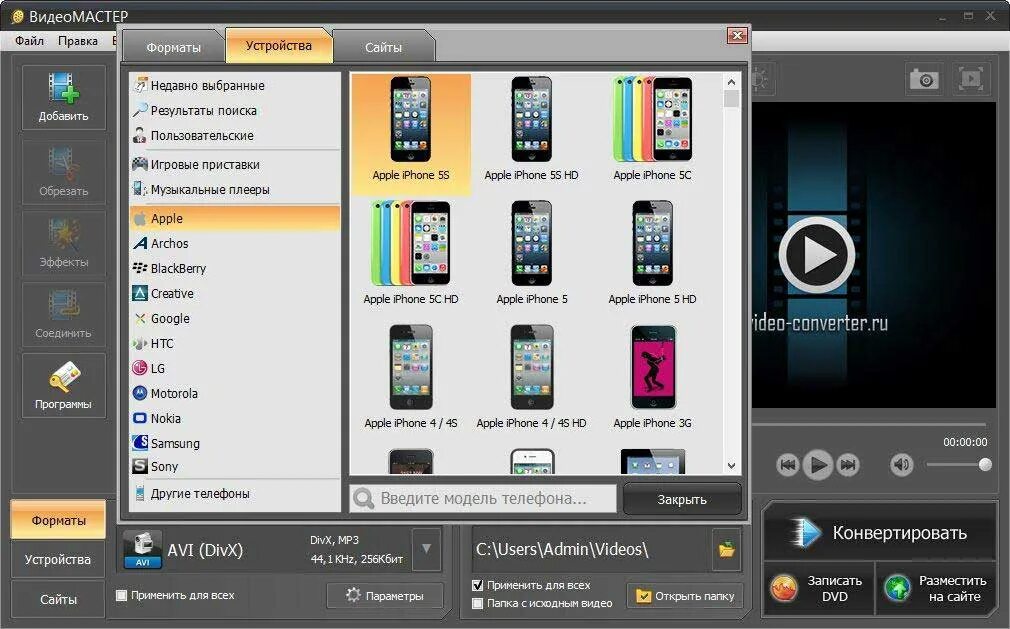Uncheck Применить для всех under output path
Viewport: 1010px width, 629px height.
click(x=477, y=585)
